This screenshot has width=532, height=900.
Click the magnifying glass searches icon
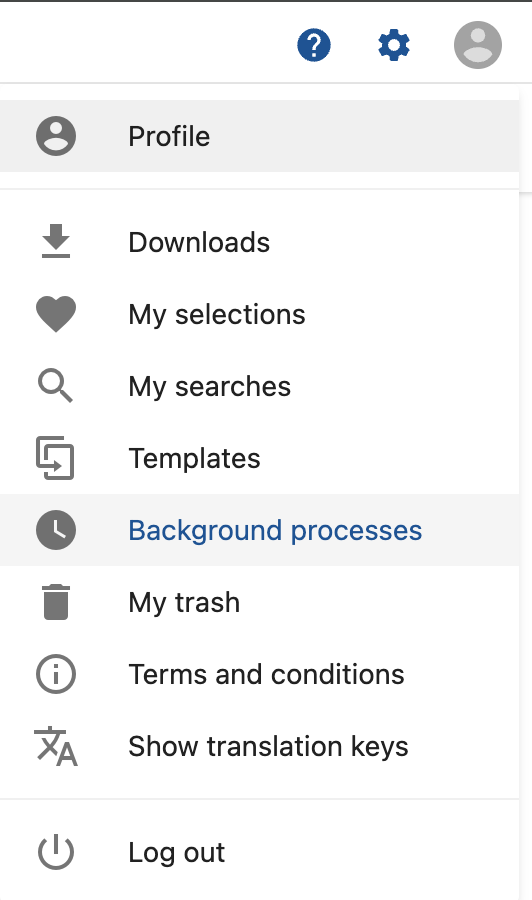[x=56, y=386]
